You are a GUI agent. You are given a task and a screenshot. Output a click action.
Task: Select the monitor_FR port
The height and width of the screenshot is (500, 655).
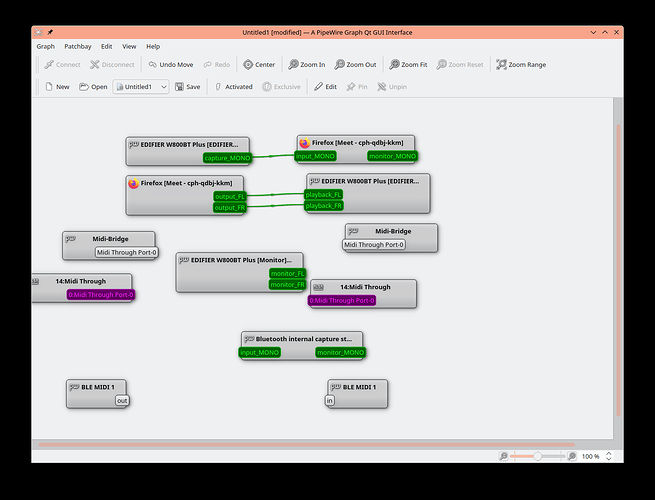pyautogui.click(x=288, y=284)
